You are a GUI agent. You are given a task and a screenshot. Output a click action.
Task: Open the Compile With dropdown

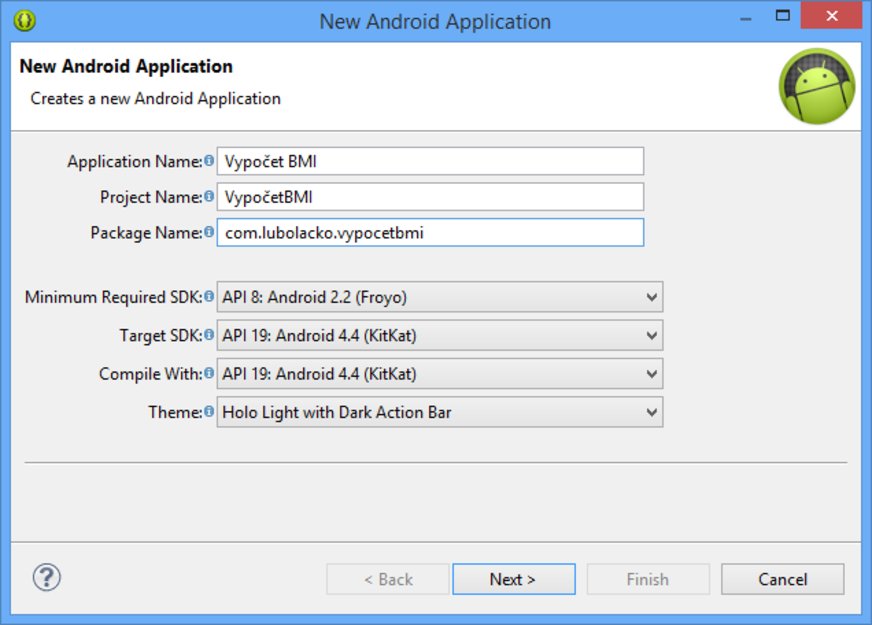[651, 374]
